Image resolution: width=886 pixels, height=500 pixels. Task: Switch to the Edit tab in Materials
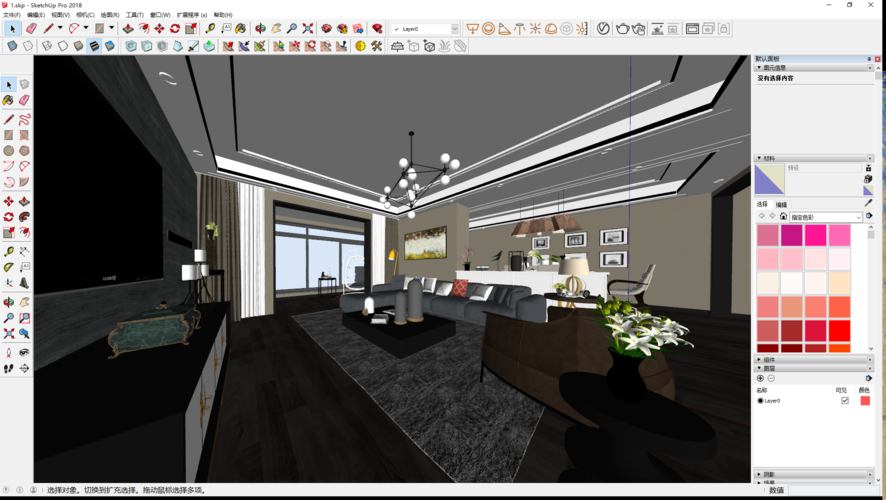coord(781,205)
